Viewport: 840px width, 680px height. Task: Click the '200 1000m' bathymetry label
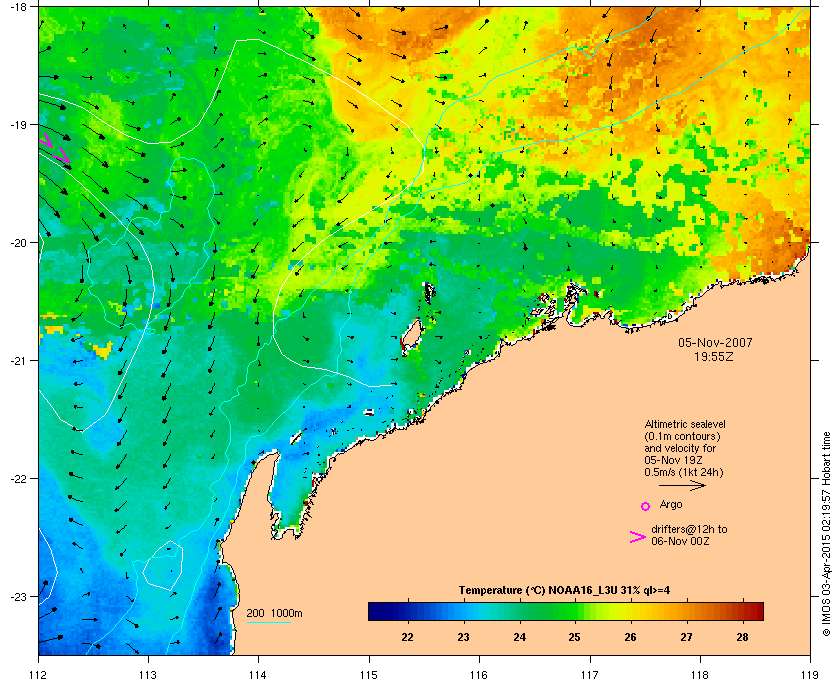[274, 614]
